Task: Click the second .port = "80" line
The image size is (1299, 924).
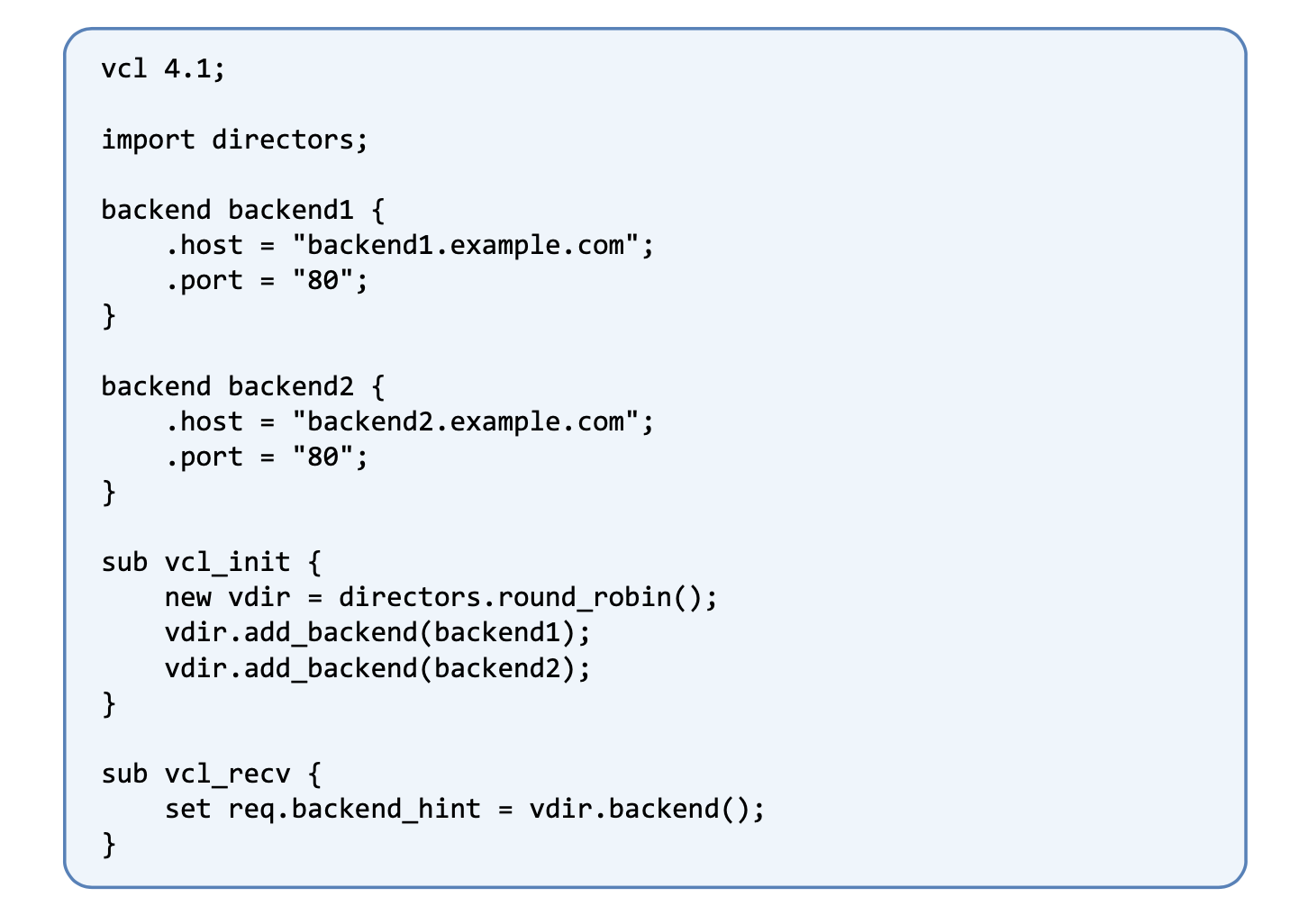Action: [x=267, y=457]
